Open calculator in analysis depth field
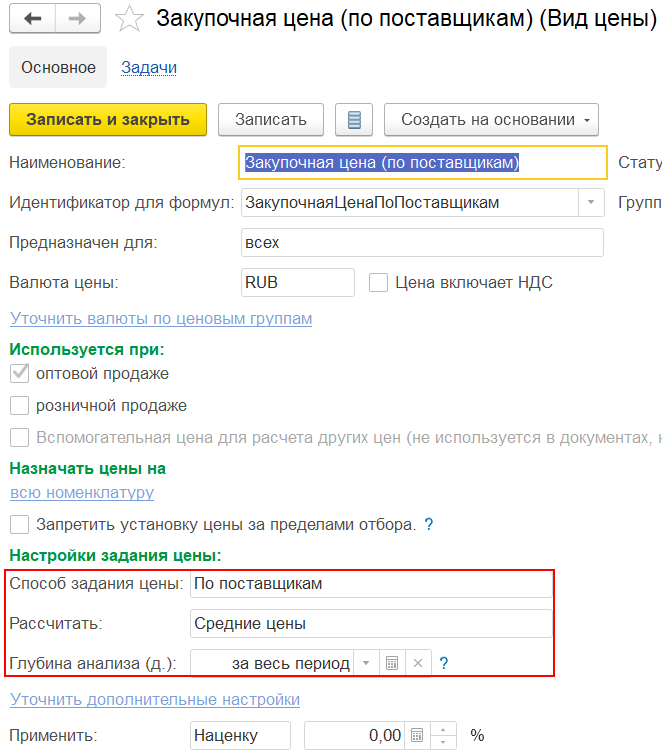Image resolution: width=662 pixels, height=756 pixels. 392,663
